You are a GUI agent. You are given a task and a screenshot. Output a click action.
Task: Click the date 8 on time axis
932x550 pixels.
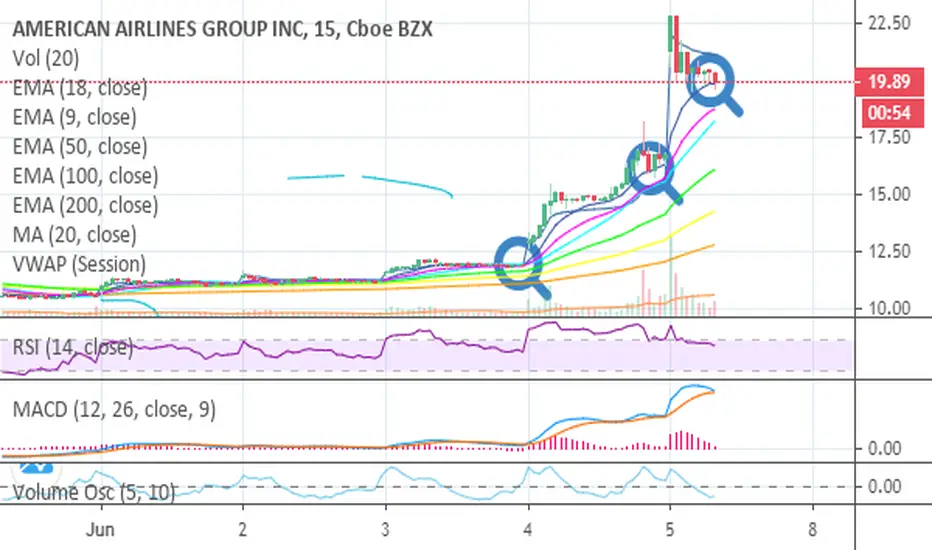813,530
